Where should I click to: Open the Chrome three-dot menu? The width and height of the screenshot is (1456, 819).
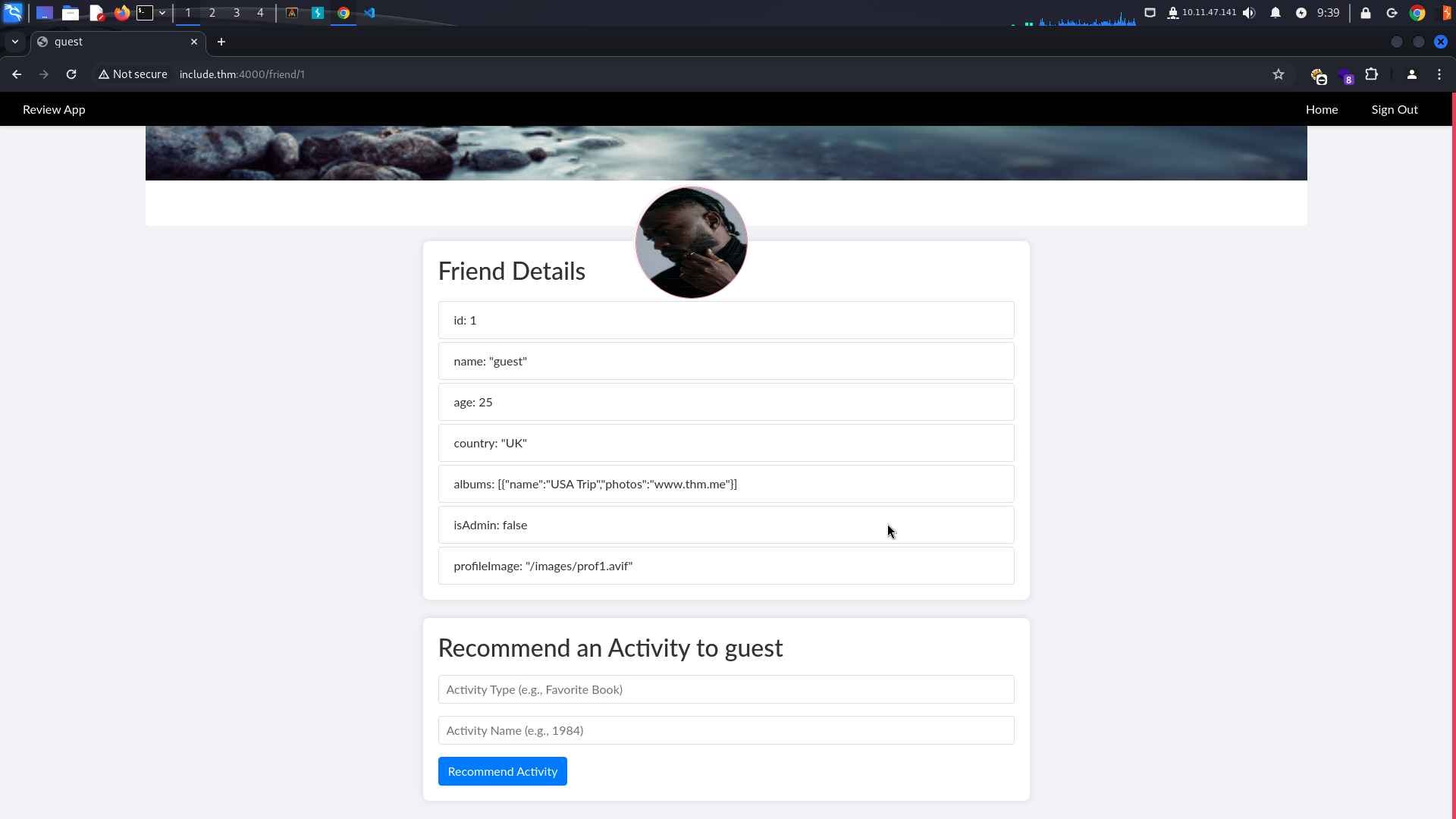click(1439, 74)
